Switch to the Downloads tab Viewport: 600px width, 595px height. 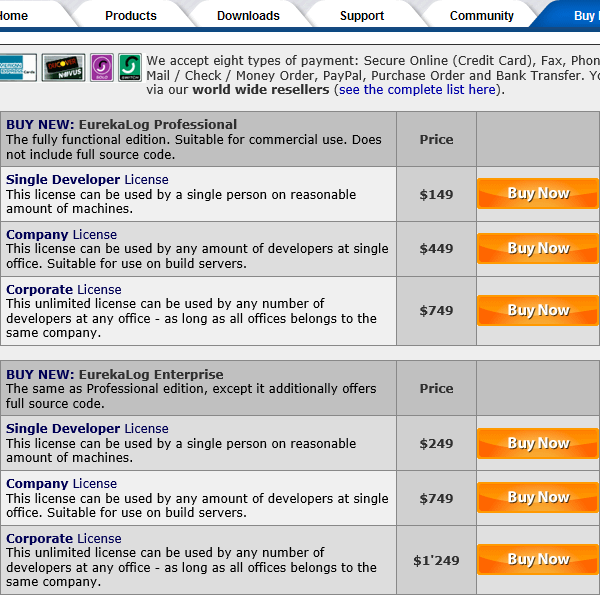tap(248, 16)
